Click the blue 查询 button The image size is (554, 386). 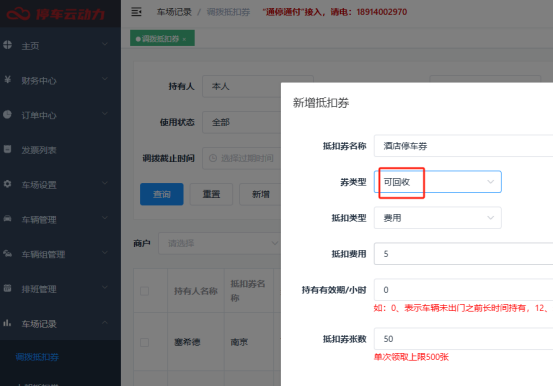pyautogui.click(x=162, y=194)
